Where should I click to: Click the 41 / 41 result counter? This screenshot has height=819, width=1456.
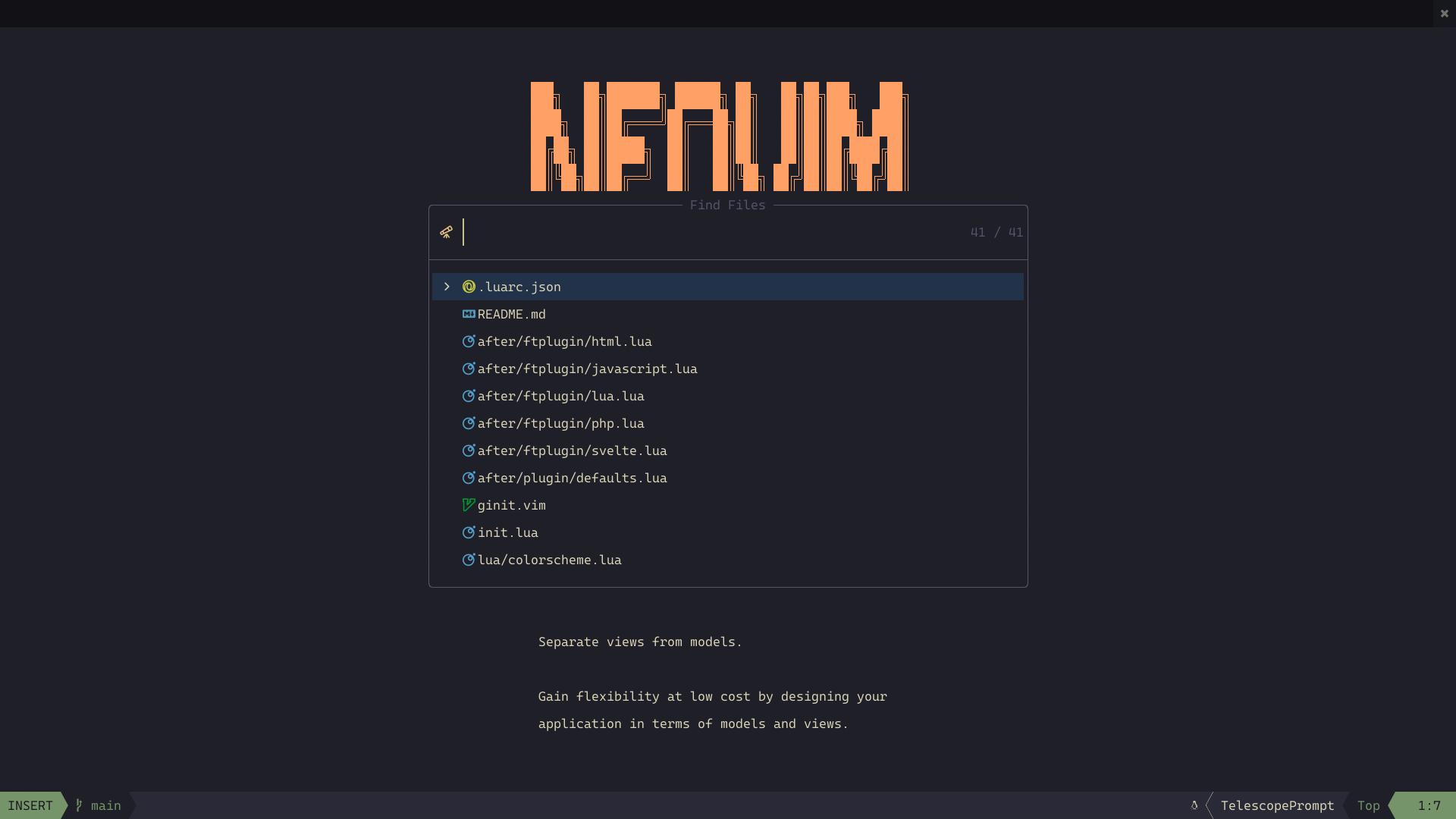tap(996, 232)
